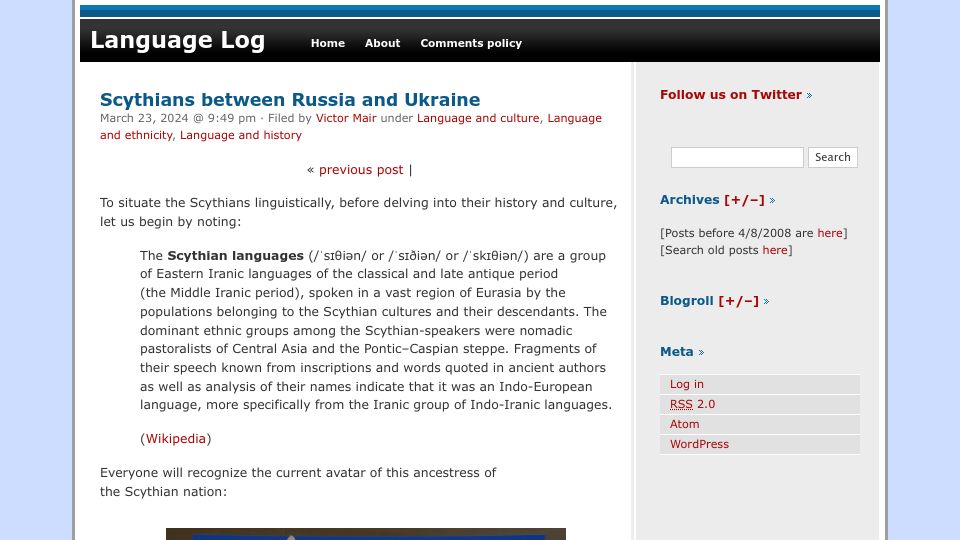Image resolution: width=960 pixels, height=540 pixels.
Task: Open the Atom feed link
Action: tap(684, 424)
